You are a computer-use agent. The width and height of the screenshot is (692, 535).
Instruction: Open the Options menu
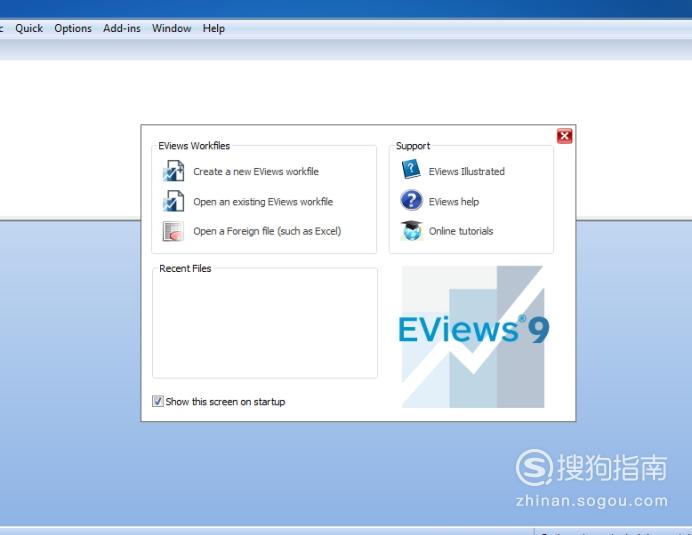pyautogui.click(x=73, y=28)
